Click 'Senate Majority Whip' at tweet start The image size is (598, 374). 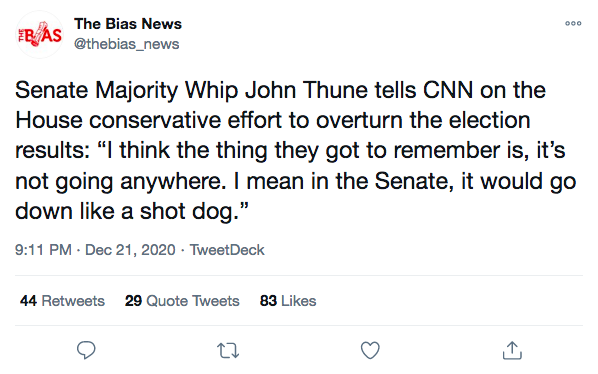tap(127, 91)
